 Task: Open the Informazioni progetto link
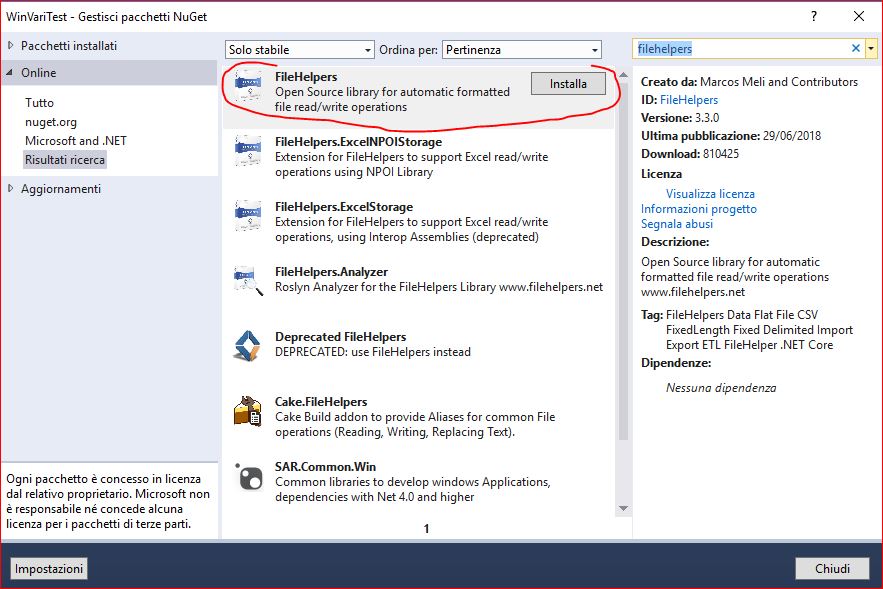point(699,209)
